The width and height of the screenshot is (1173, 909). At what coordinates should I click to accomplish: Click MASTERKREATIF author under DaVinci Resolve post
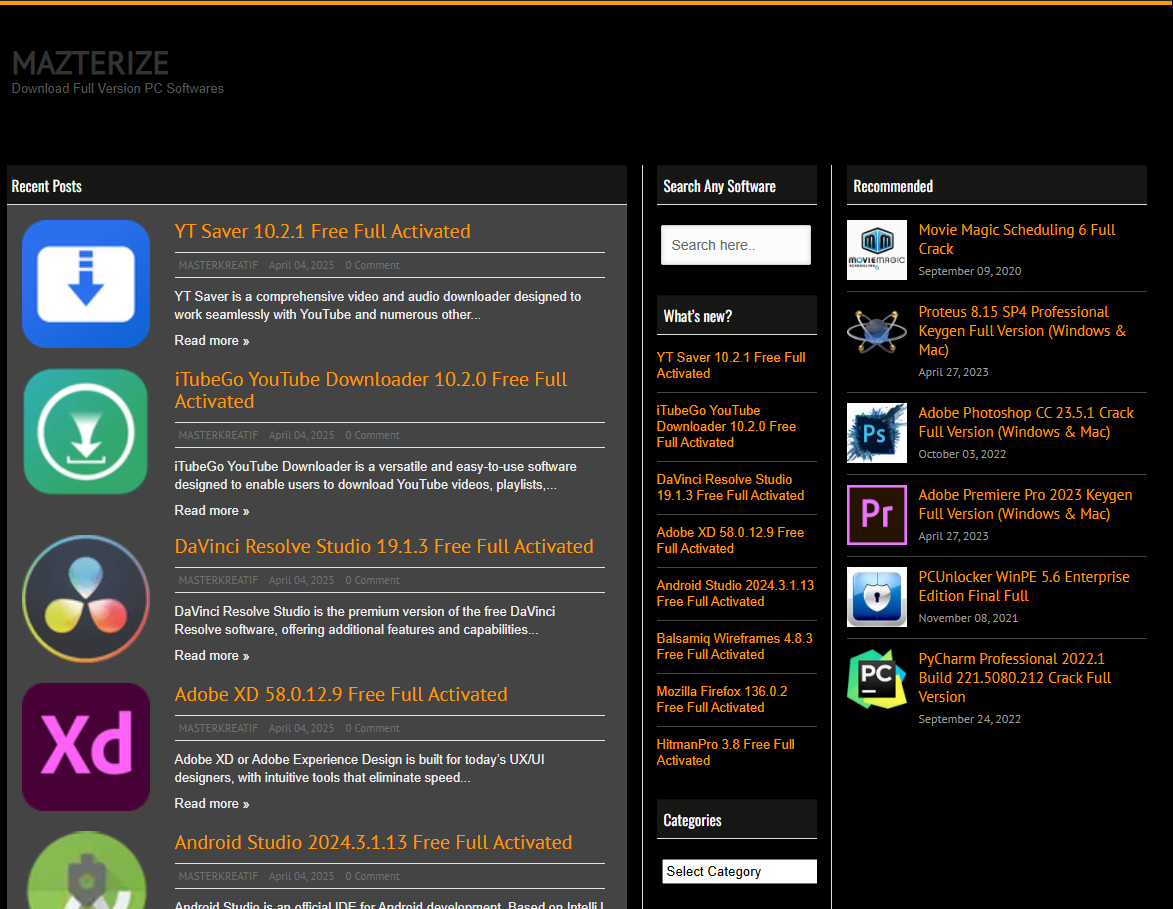click(x=218, y=581)
